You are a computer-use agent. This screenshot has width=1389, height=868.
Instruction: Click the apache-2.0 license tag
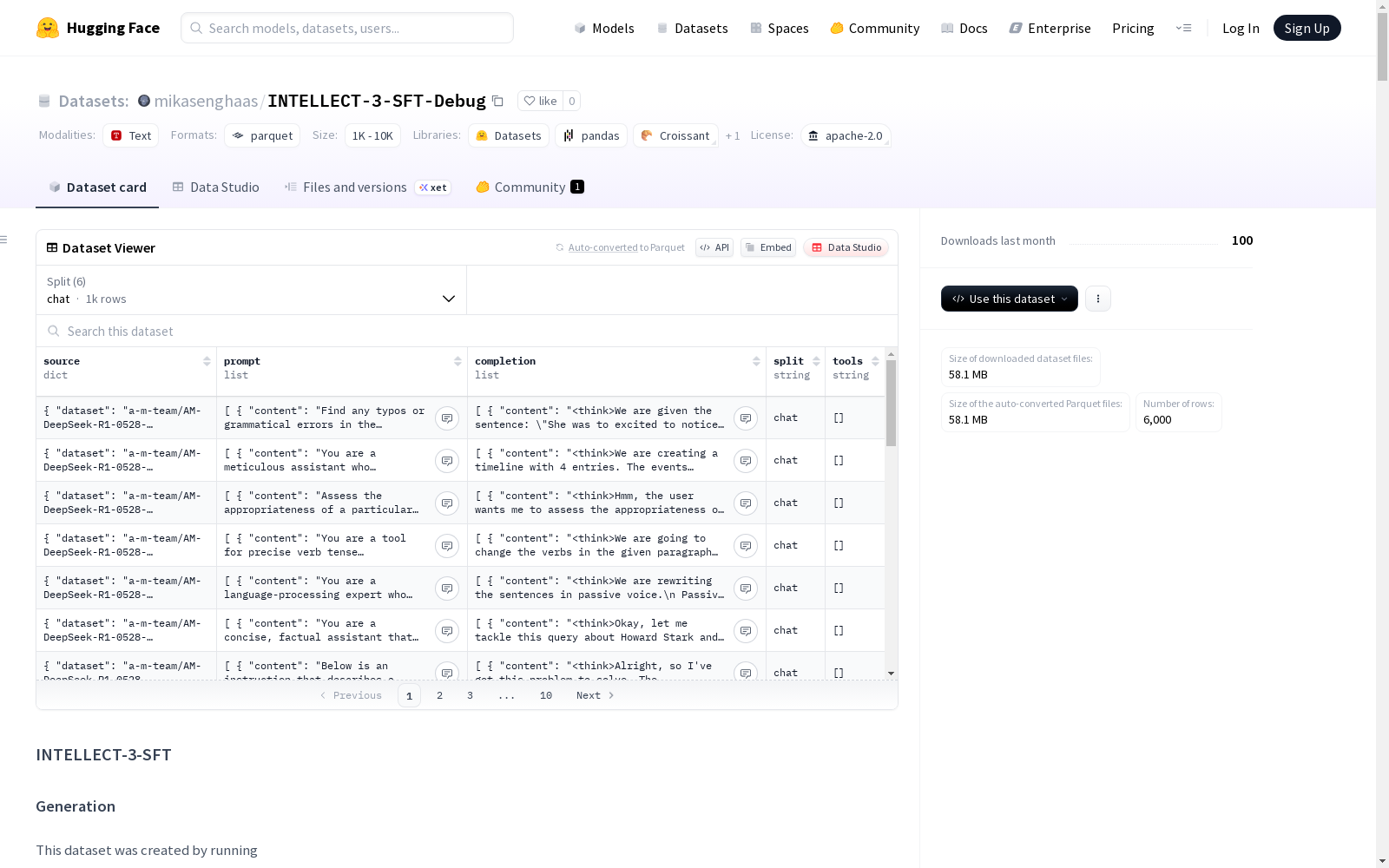pyautogui.click(x=846, y=135)
